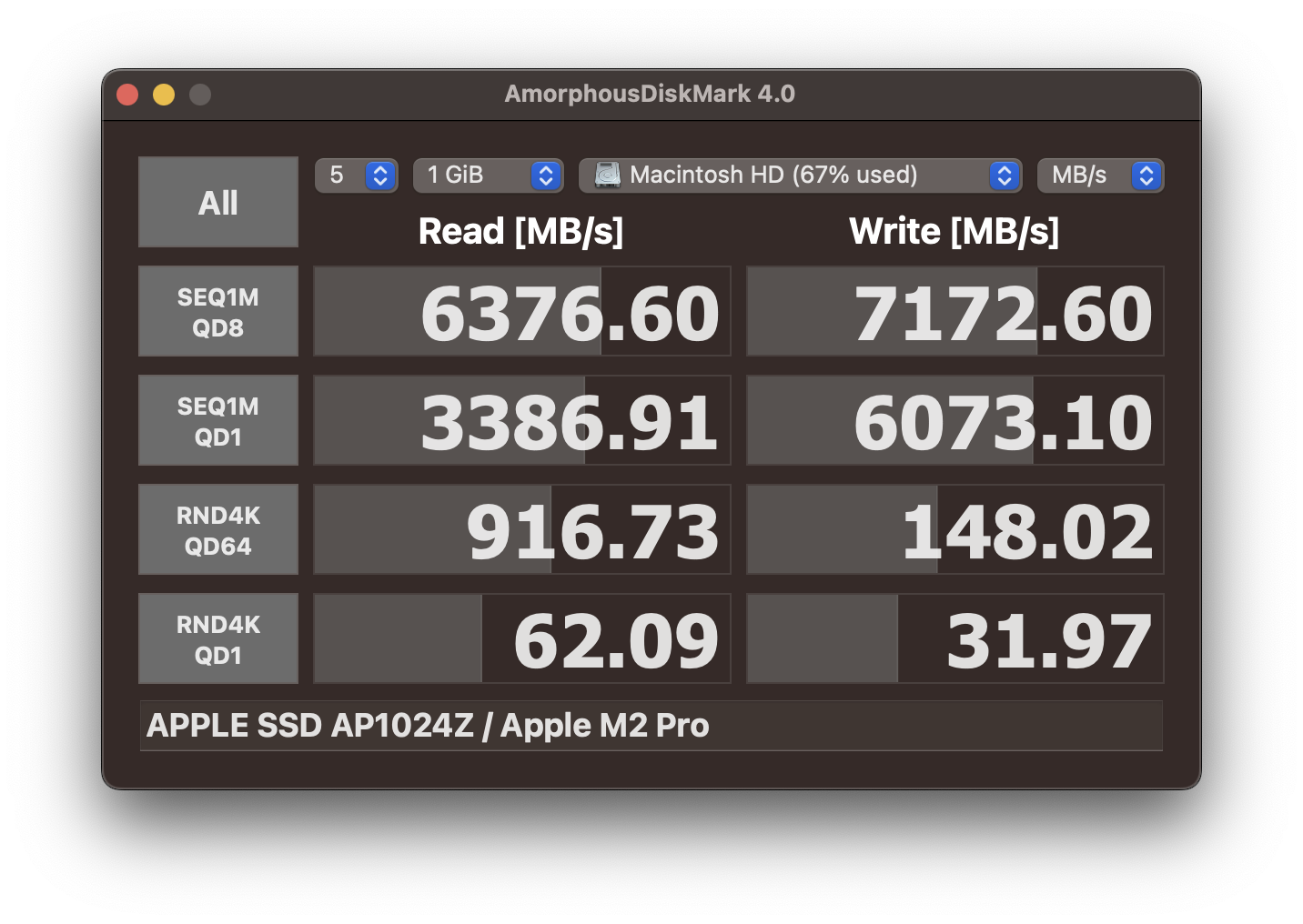Viewport: 1303px width, 924px height.
Task: Click the RND4K QD64 read result 916.73
Action: [x=522, y=529]
